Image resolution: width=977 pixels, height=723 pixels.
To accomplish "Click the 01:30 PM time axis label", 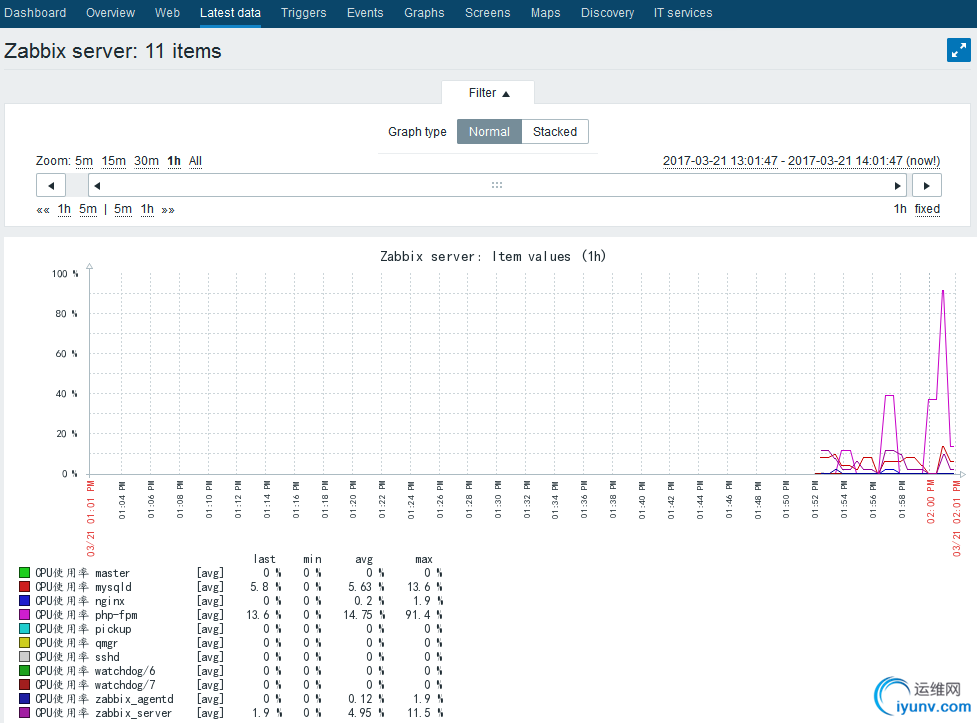I will 498,499.
